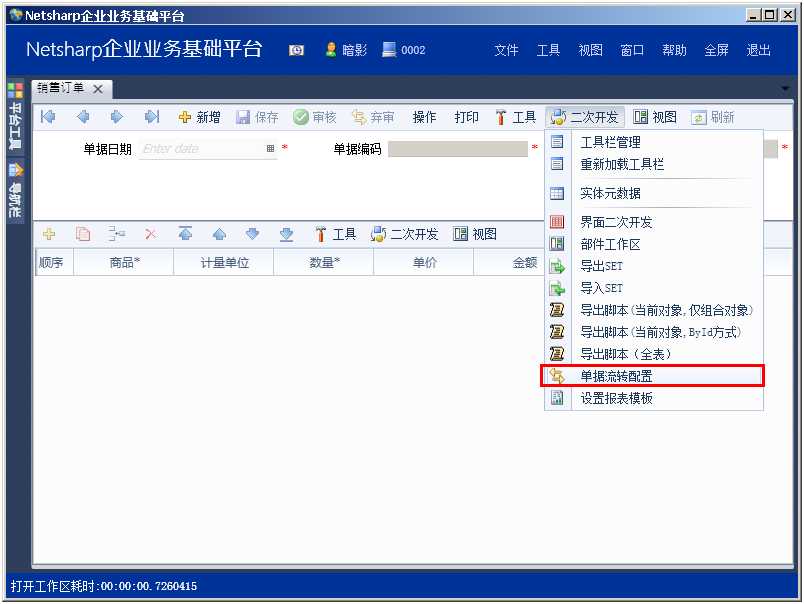The image size is (804, 604).
Task: Click the user 暗影 profile icon
Action: coord(331,50)
